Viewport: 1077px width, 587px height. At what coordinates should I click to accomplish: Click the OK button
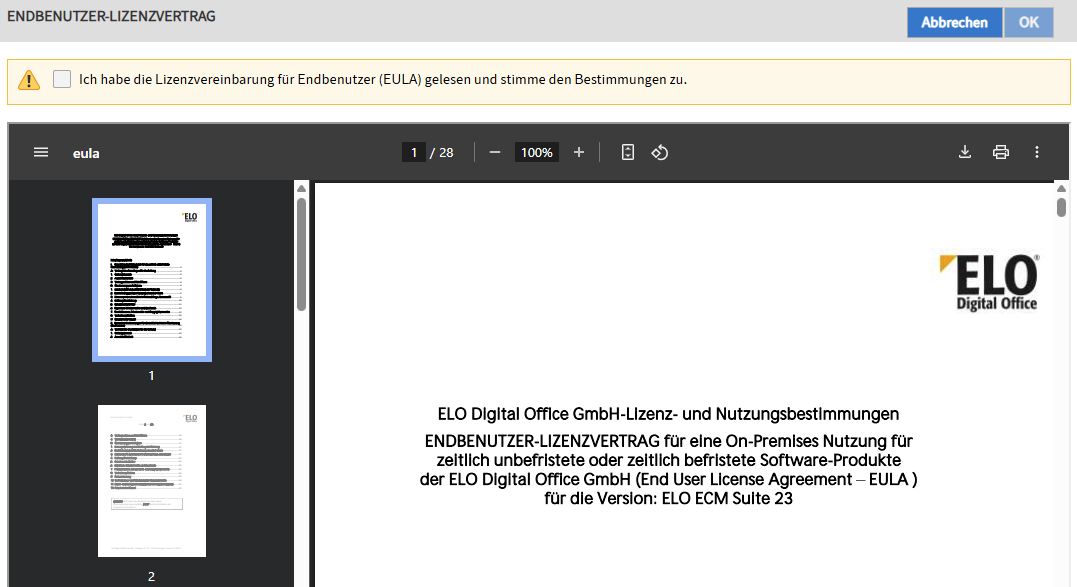(1028, 23)
